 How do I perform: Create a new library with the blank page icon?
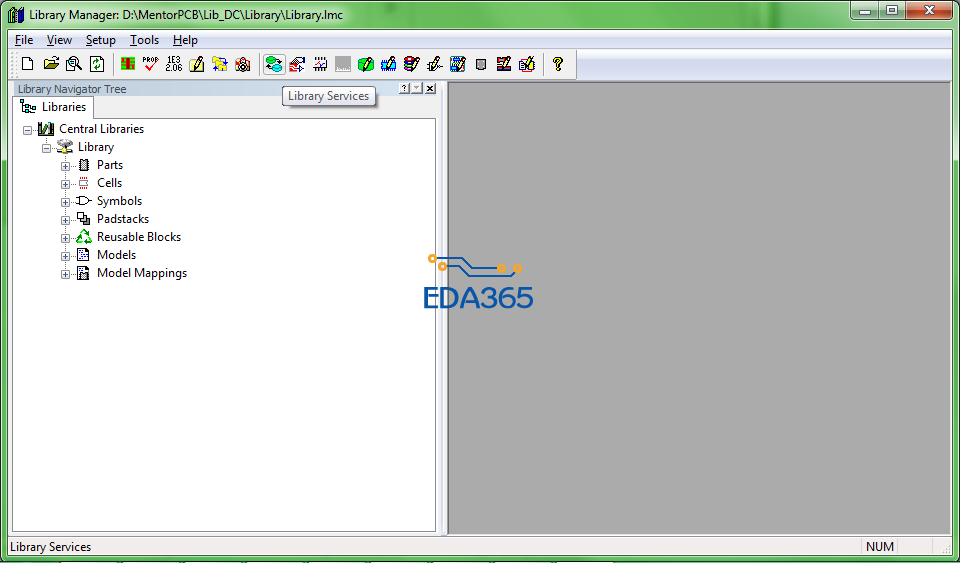[28, 64]
